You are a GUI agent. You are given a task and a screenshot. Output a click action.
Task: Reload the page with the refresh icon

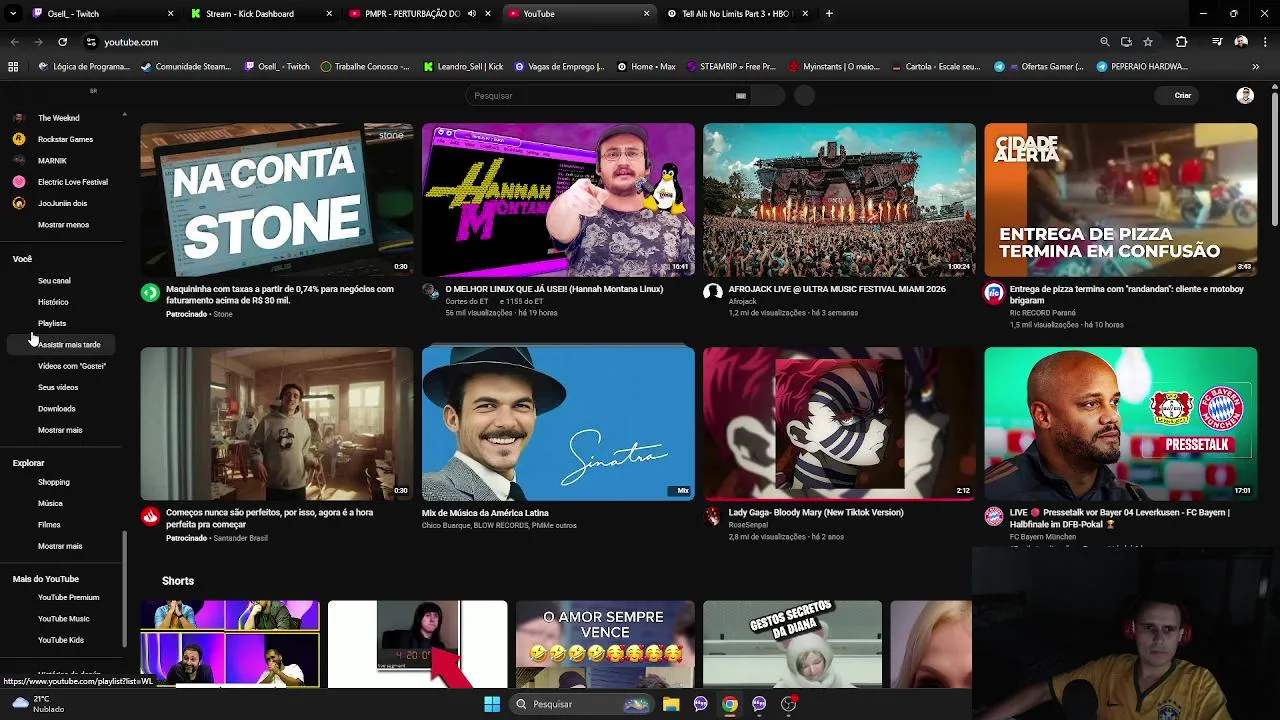(x=62, y=42)
